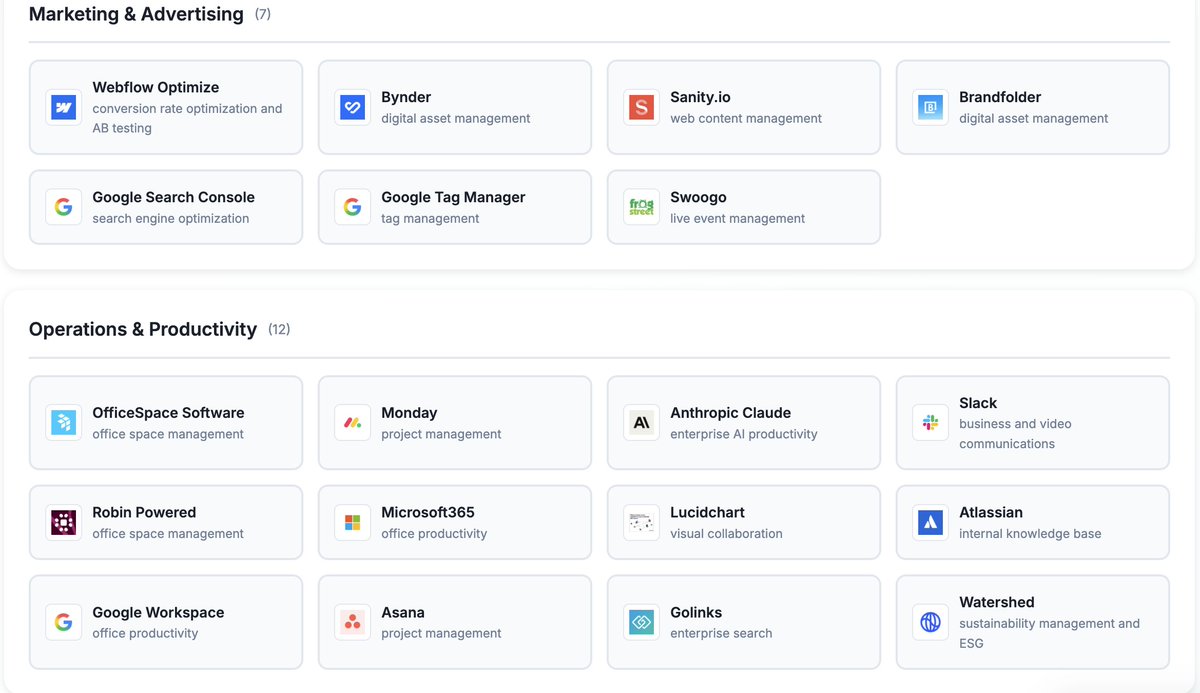Click 'live event management' description
The width and height of the screenshot is (1200, 693).
pos(737,218)
